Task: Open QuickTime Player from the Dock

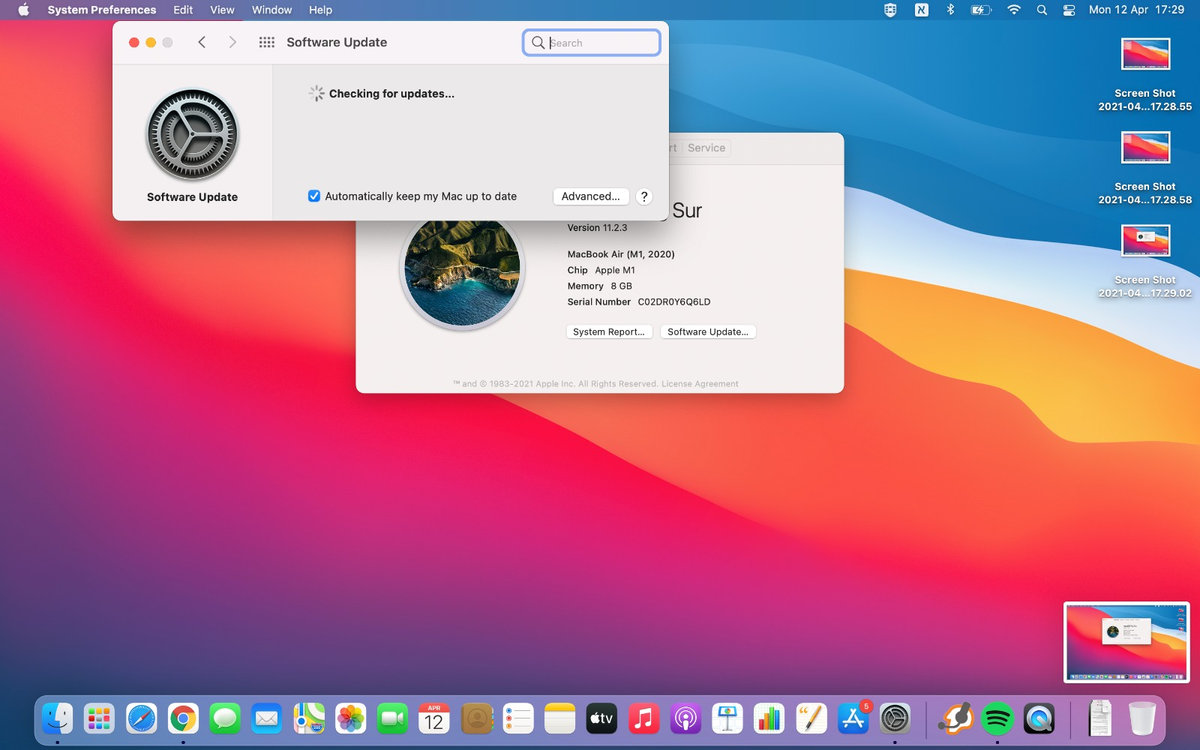Action: 1040,718
